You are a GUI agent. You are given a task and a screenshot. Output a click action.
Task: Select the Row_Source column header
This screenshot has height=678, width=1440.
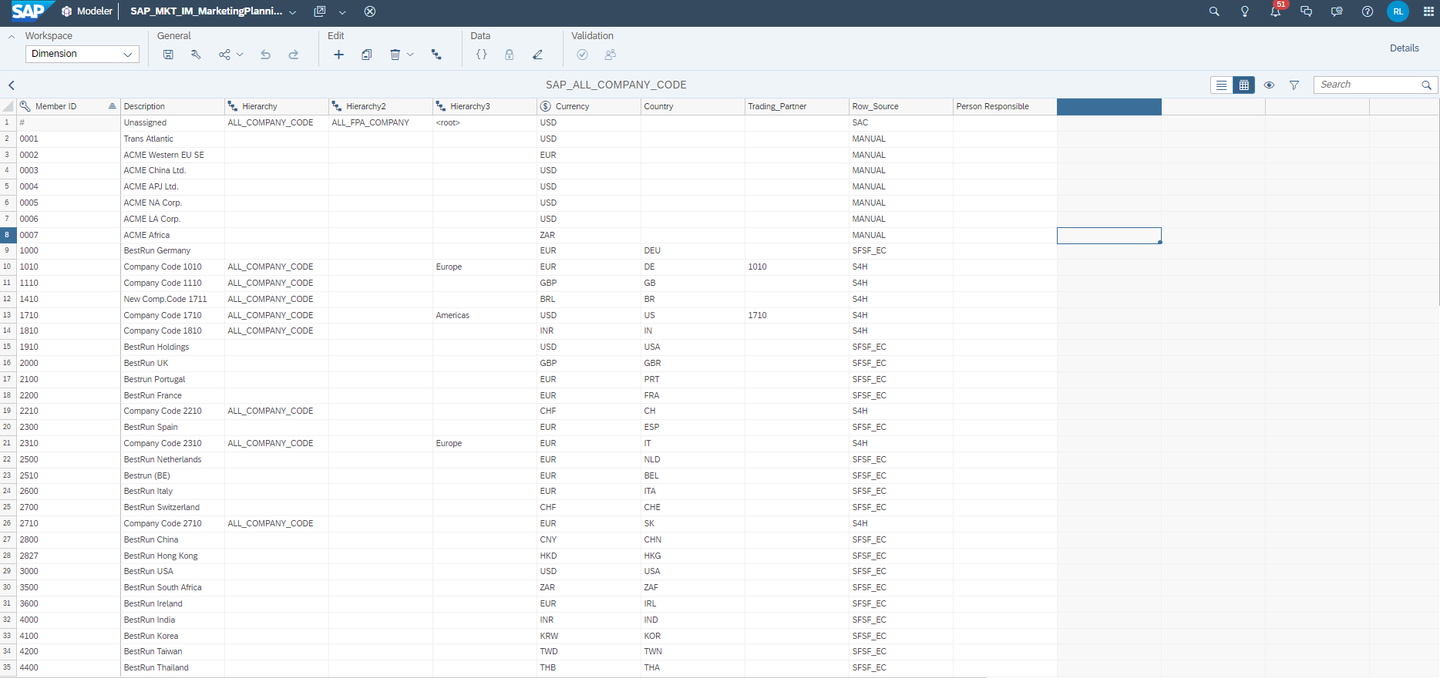(x=901, y=106)
